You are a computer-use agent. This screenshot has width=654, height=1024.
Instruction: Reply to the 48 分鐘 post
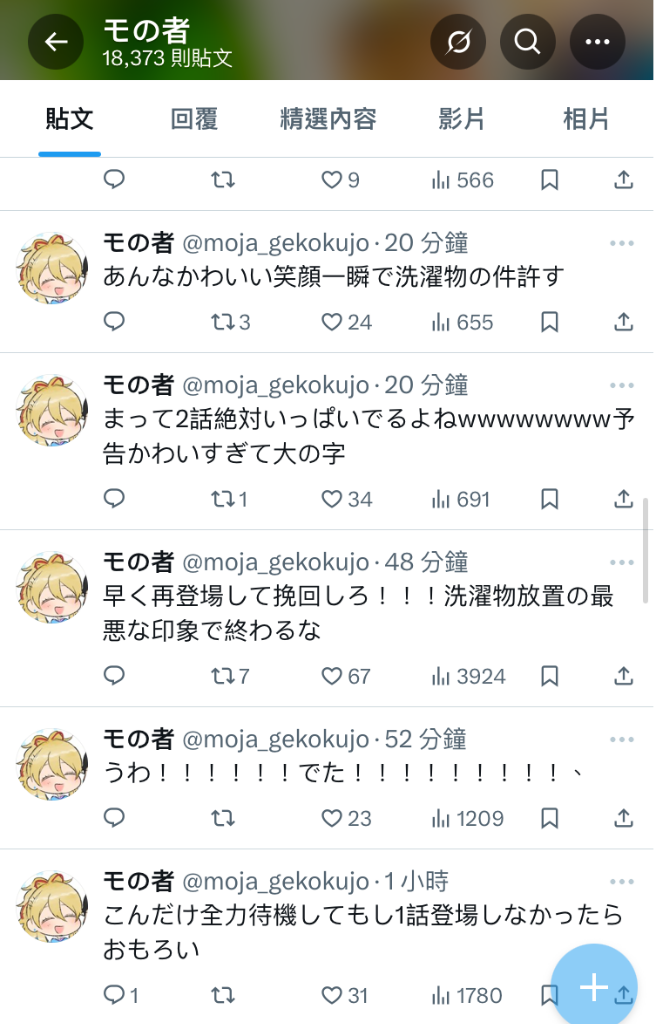point(114,676)
